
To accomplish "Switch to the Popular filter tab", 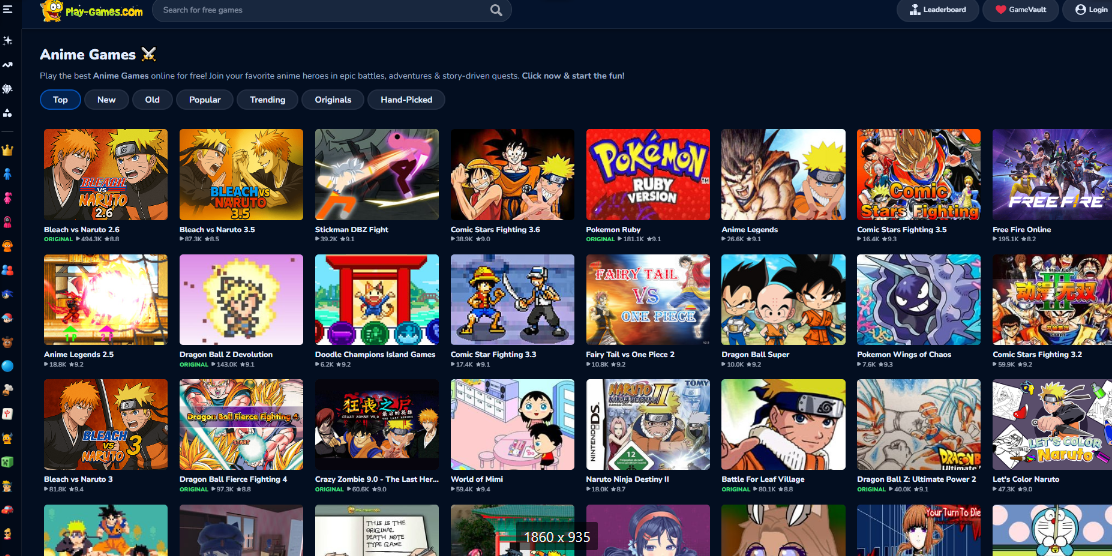I will pyautogui.click(x=205, y=100).
